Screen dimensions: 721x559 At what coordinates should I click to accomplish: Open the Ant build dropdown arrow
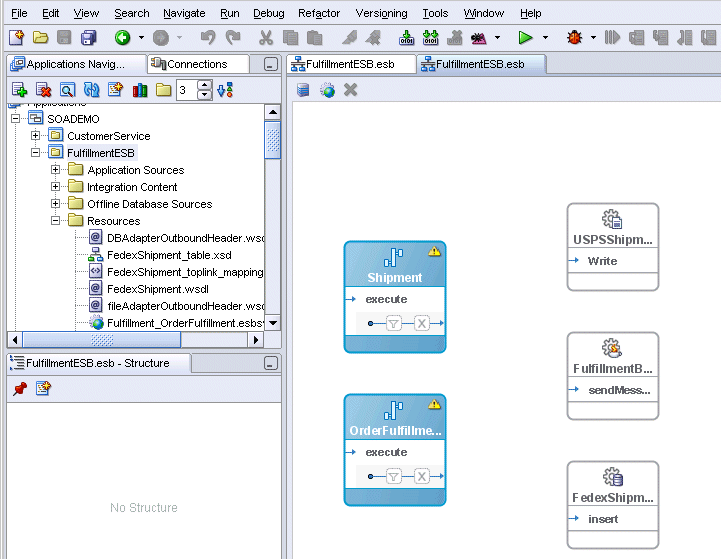(x=497, y=37)
